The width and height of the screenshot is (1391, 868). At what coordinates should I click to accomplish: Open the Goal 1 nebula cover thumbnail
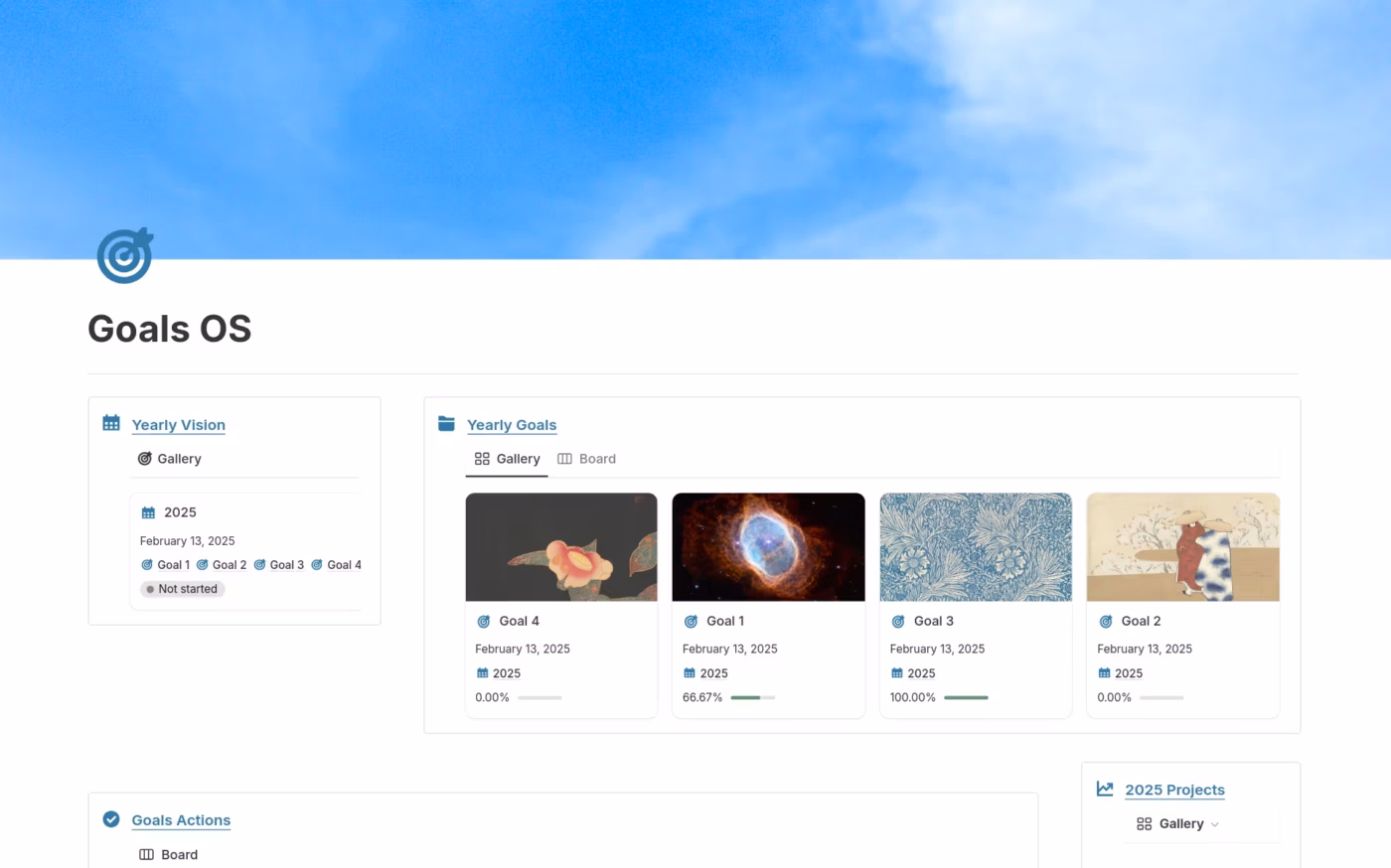(x=769, y=547)
